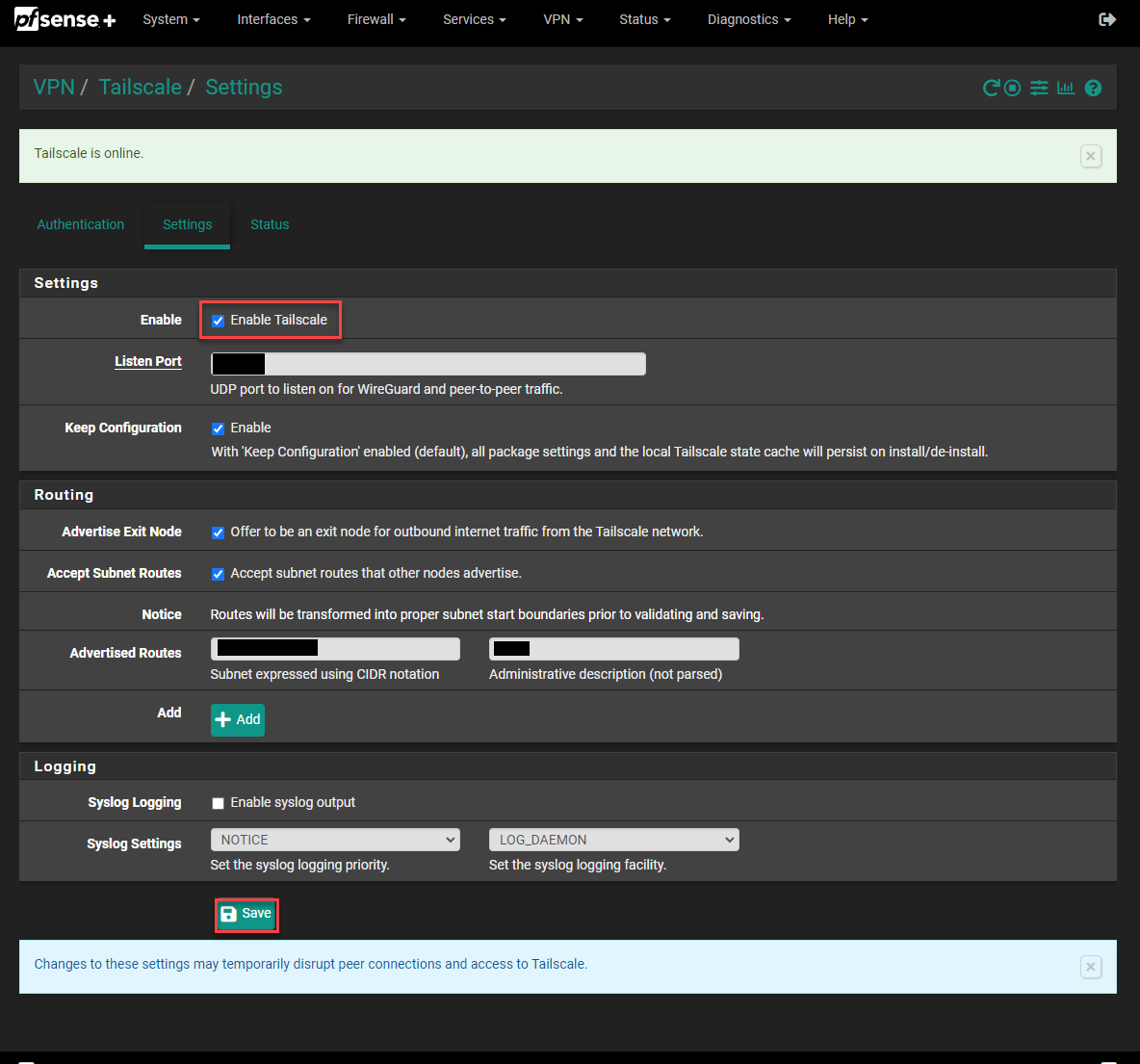
Task: Click the plus icon on the Add button
Action: coord(225,719)
